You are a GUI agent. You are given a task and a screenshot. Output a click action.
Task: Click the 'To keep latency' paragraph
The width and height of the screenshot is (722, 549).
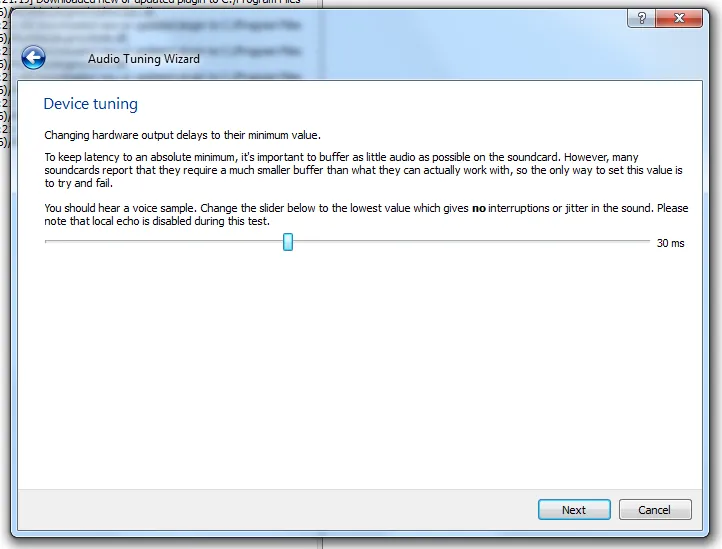(363, 170)
